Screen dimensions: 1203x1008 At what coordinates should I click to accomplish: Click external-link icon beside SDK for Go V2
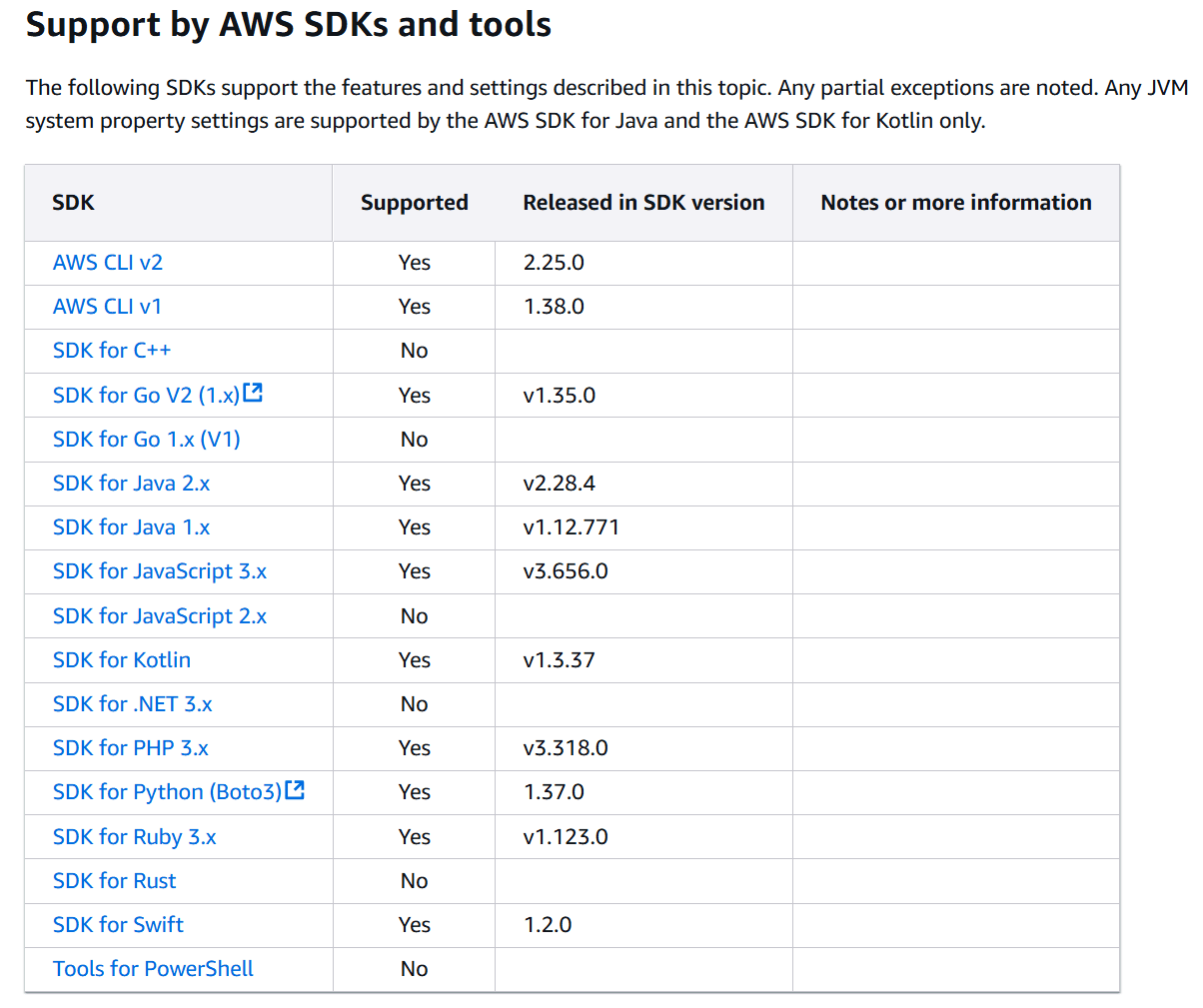pyautogui.click(x=253, y=394)
